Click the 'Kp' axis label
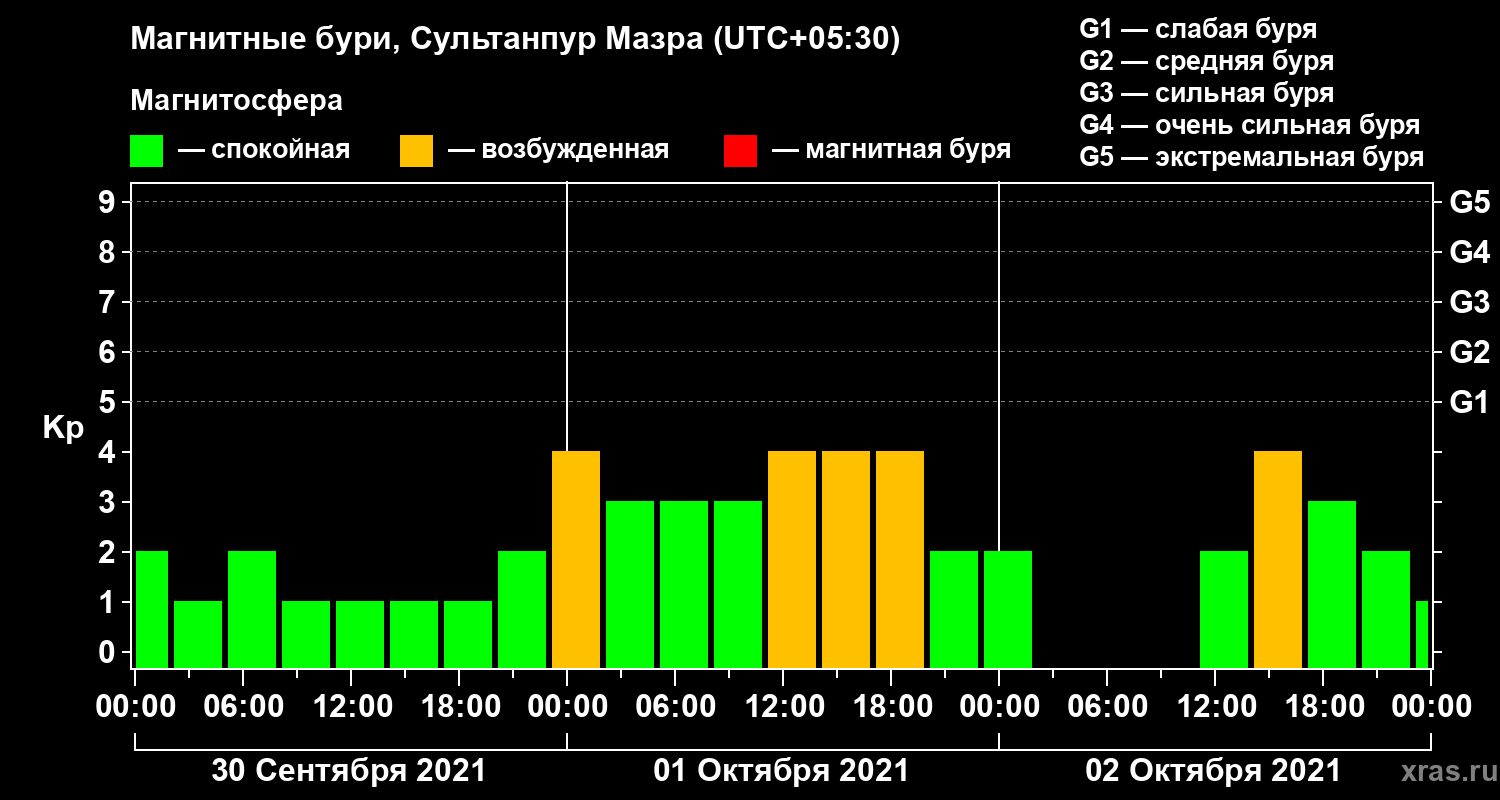This screenshot has height=800, width=1500. tap(63, 428)
